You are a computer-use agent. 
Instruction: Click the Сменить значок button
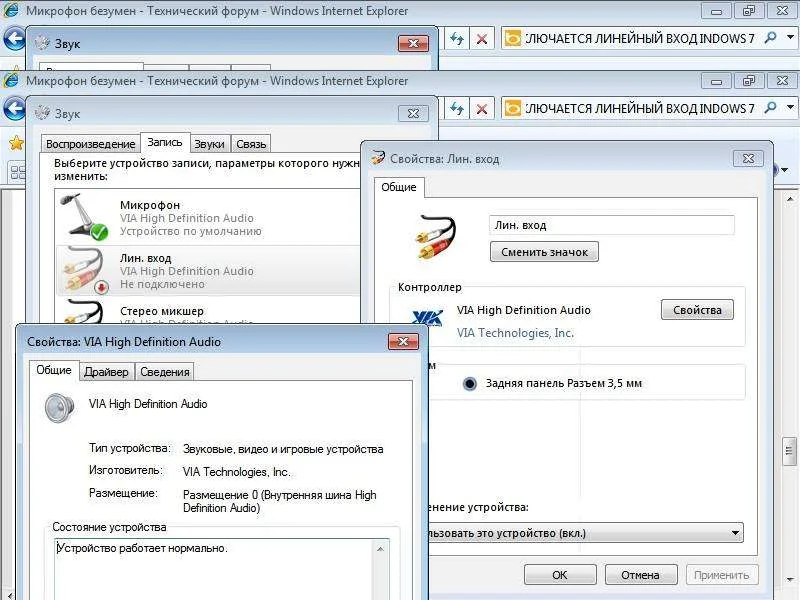point(544,252)
